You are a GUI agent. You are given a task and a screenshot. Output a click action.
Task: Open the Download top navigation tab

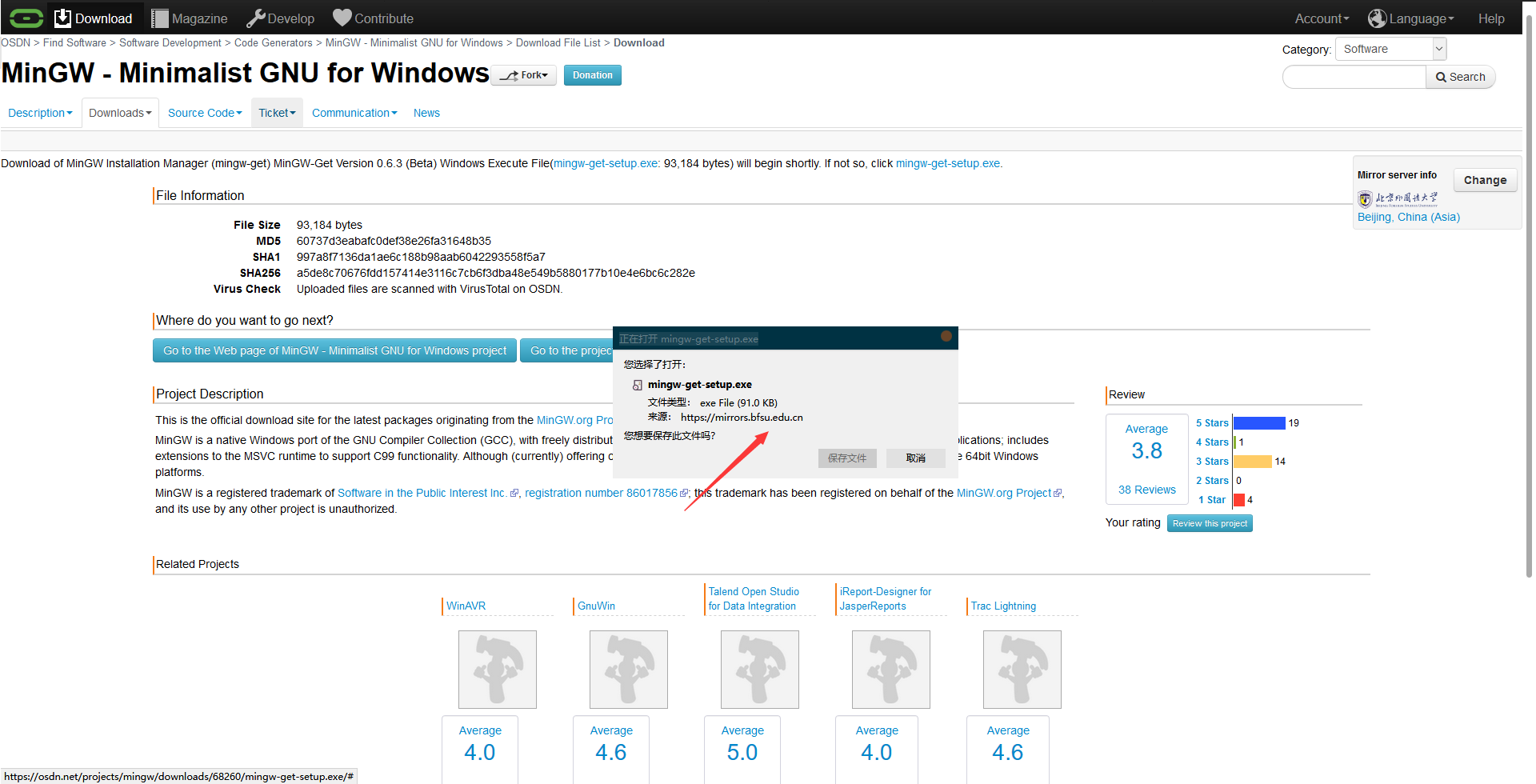tap(94, 18)
